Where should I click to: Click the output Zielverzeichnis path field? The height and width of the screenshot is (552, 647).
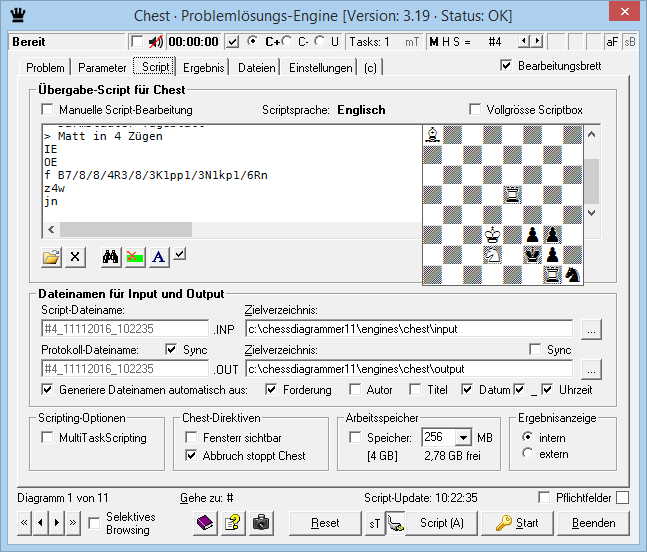pyautogui.click(x=409, y=369)
